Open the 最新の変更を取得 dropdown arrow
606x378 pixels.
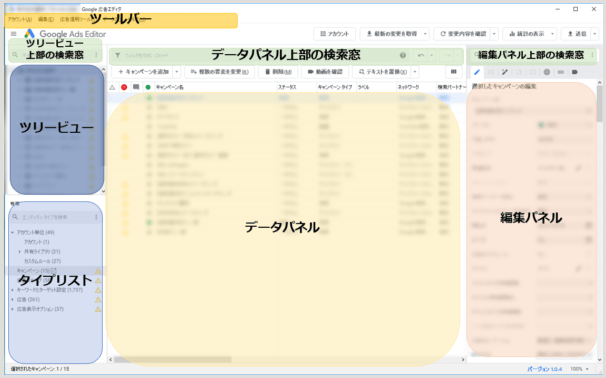425,34
